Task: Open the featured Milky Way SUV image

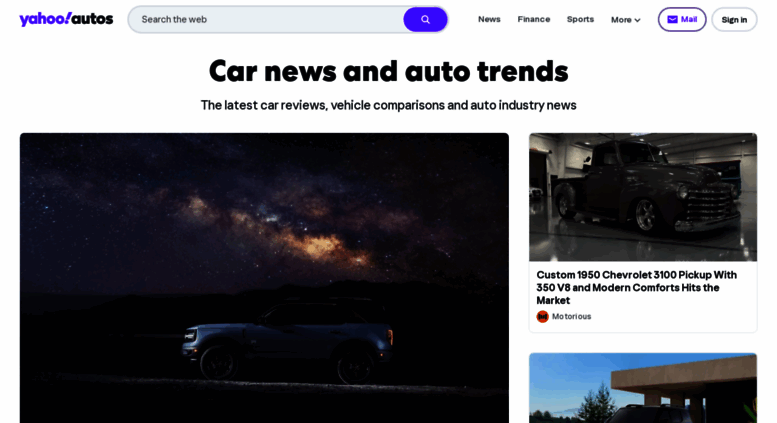Action: (264, 278)
